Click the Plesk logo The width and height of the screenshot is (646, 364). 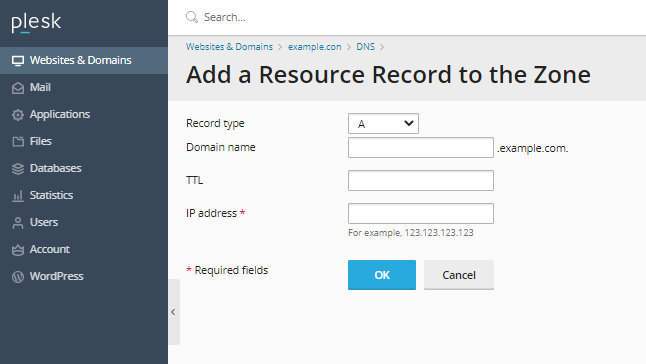click(x=36, y=22)
